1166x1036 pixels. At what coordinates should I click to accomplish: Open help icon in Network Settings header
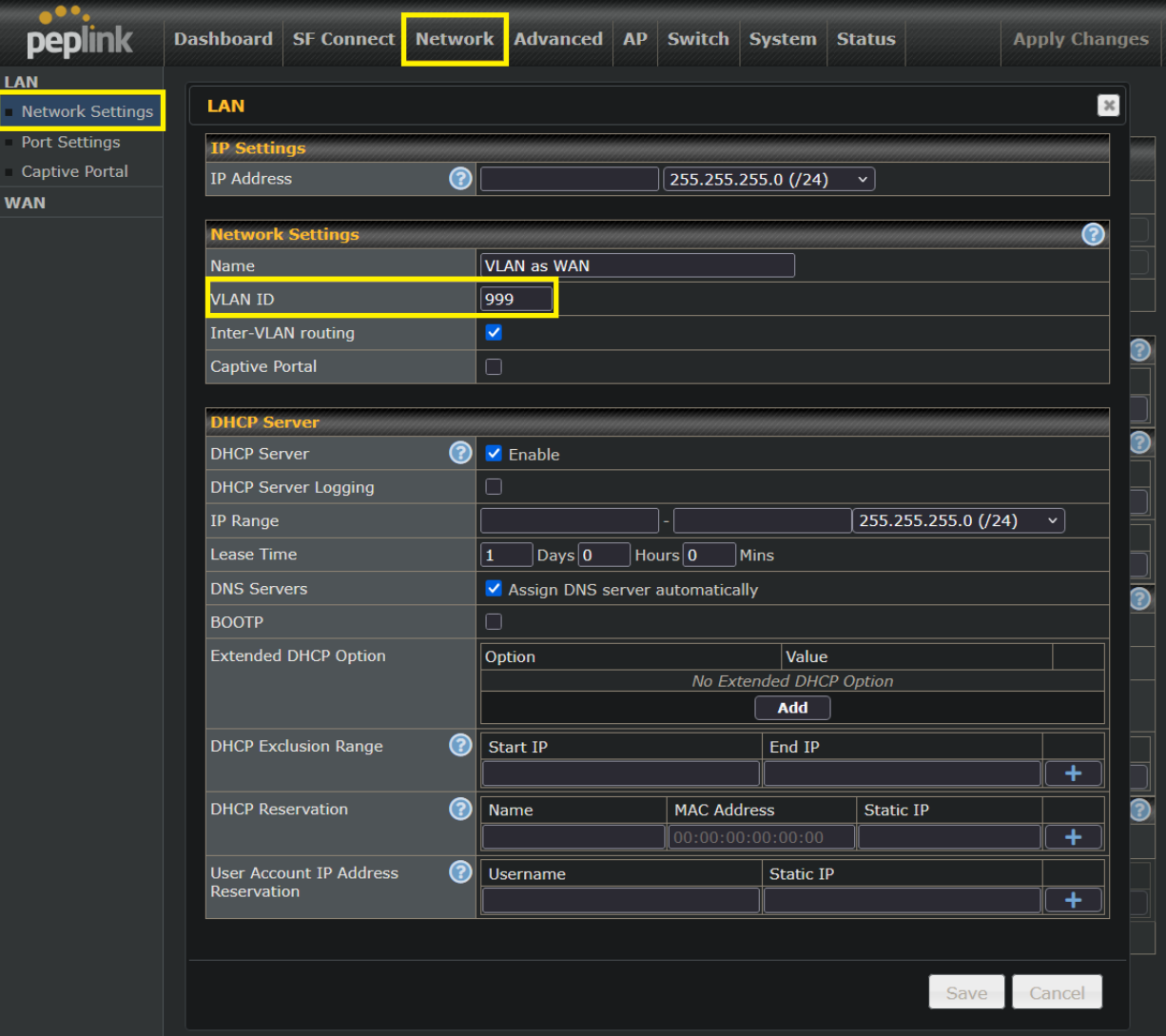[1093, 234]
